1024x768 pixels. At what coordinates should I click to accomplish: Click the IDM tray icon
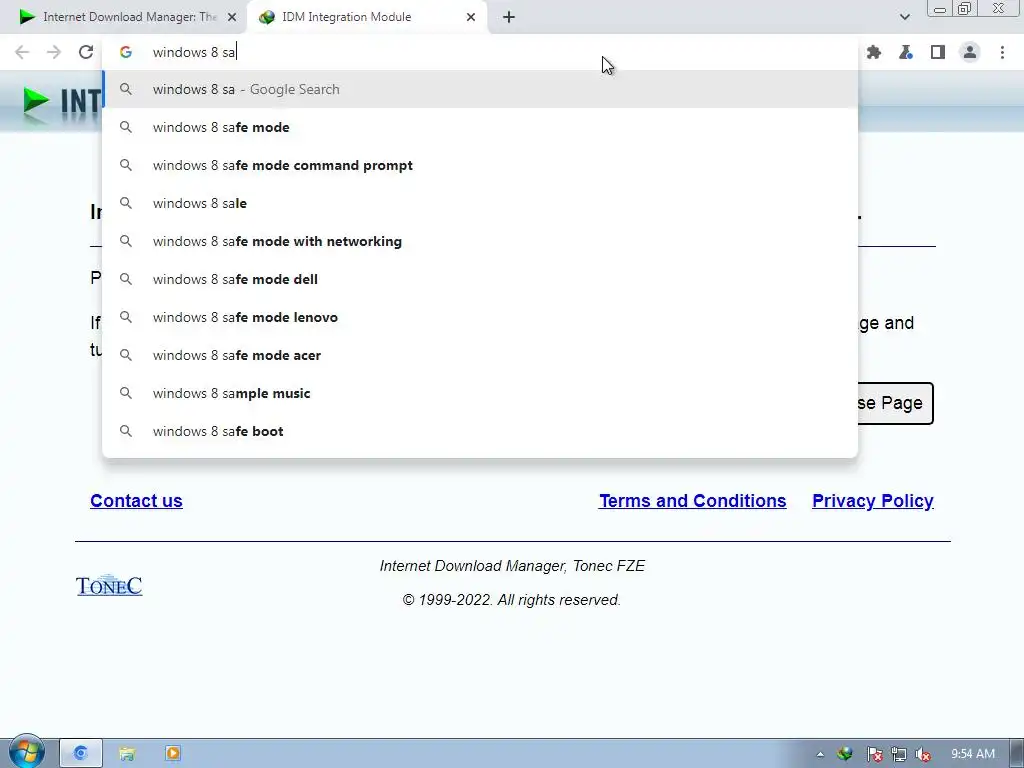844,754
